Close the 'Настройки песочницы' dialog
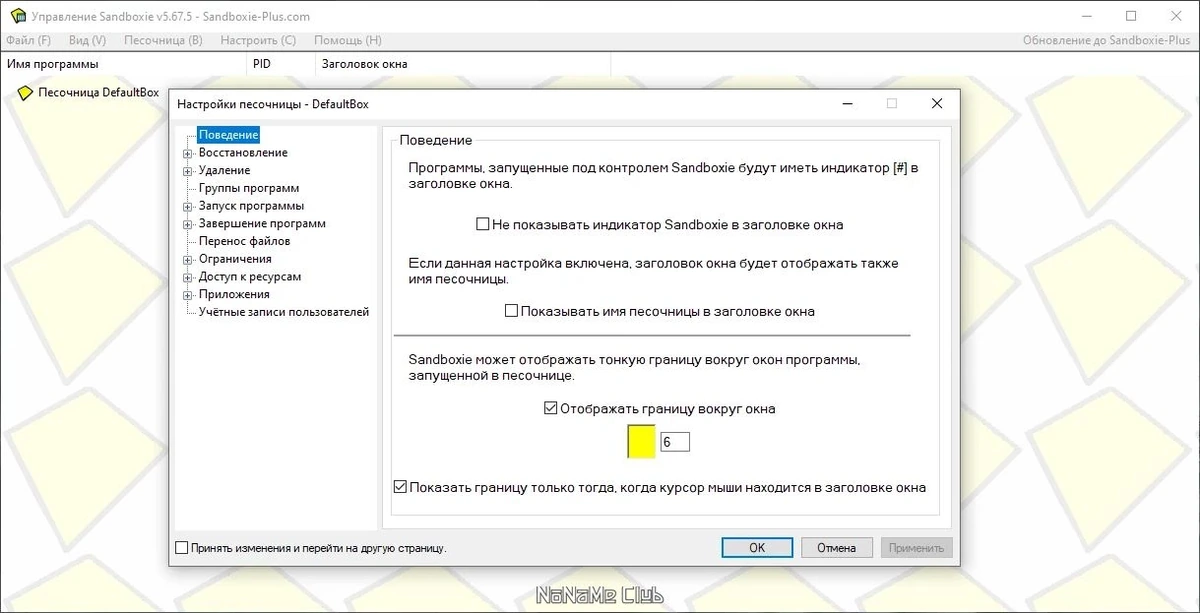The height and width of the screenshot is (613, 1200). click(x=937, y=103)
